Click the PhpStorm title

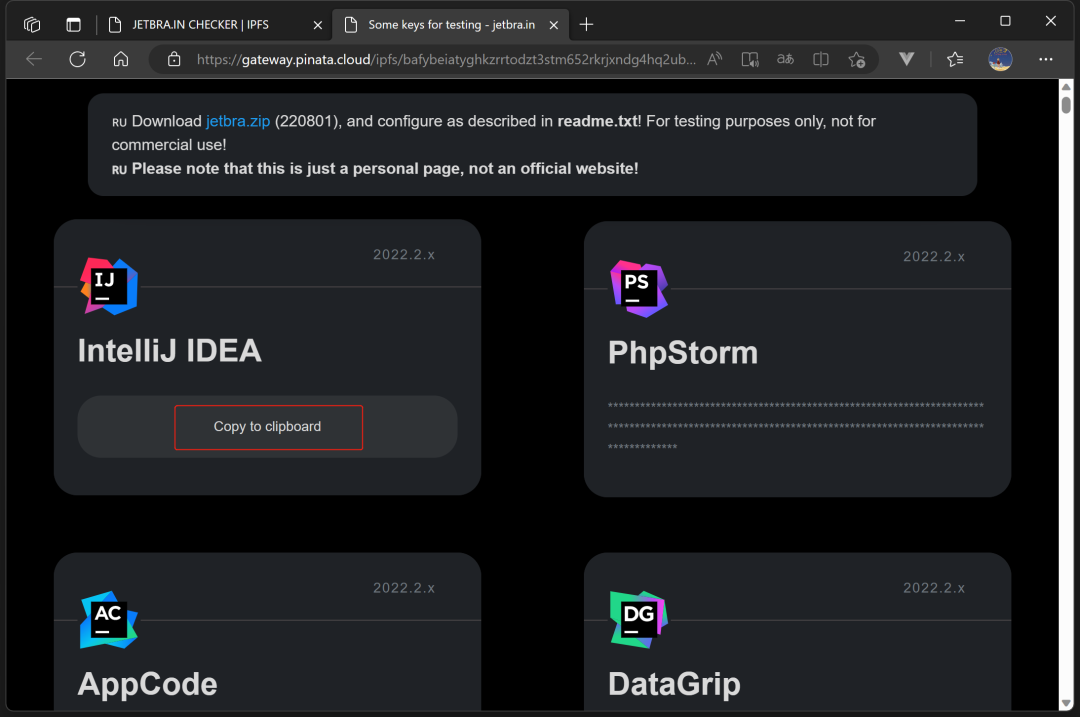tap(683, 353)
